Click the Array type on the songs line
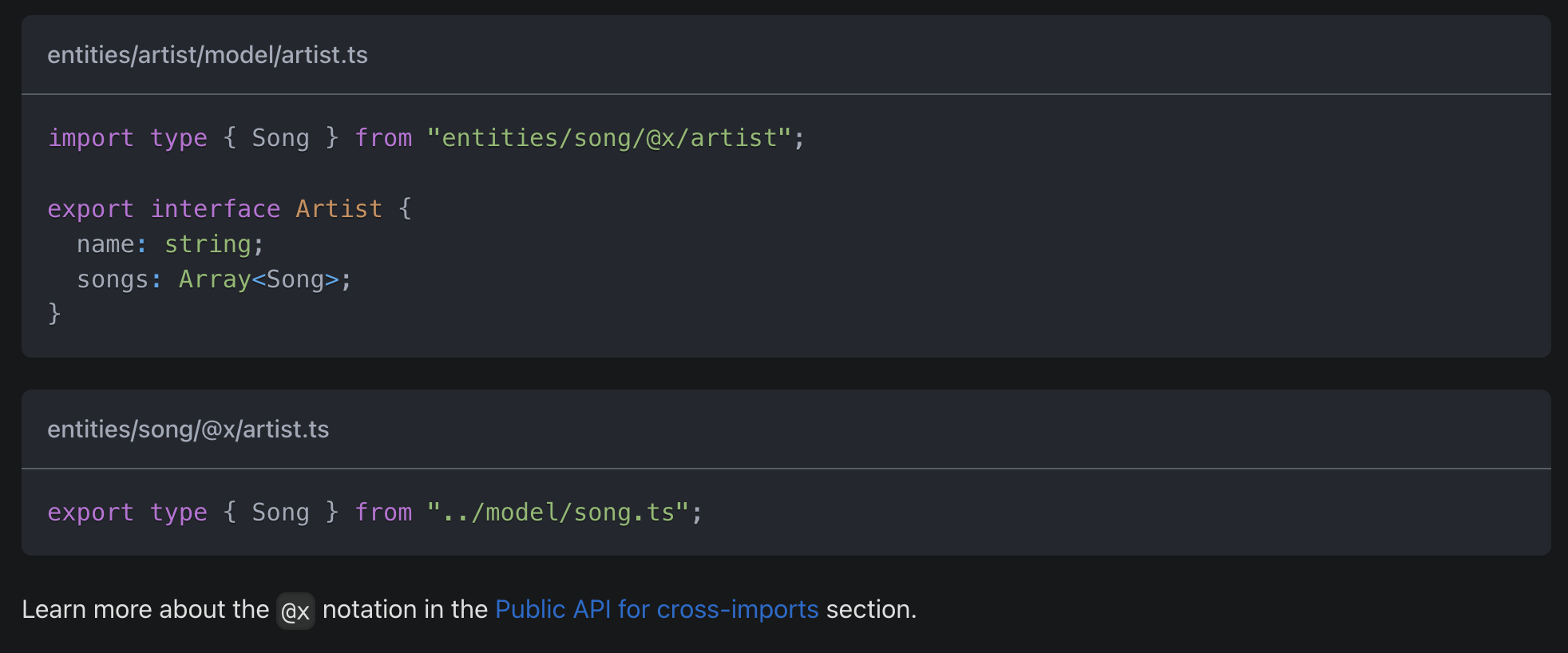1568x653 pixels. 215,279
